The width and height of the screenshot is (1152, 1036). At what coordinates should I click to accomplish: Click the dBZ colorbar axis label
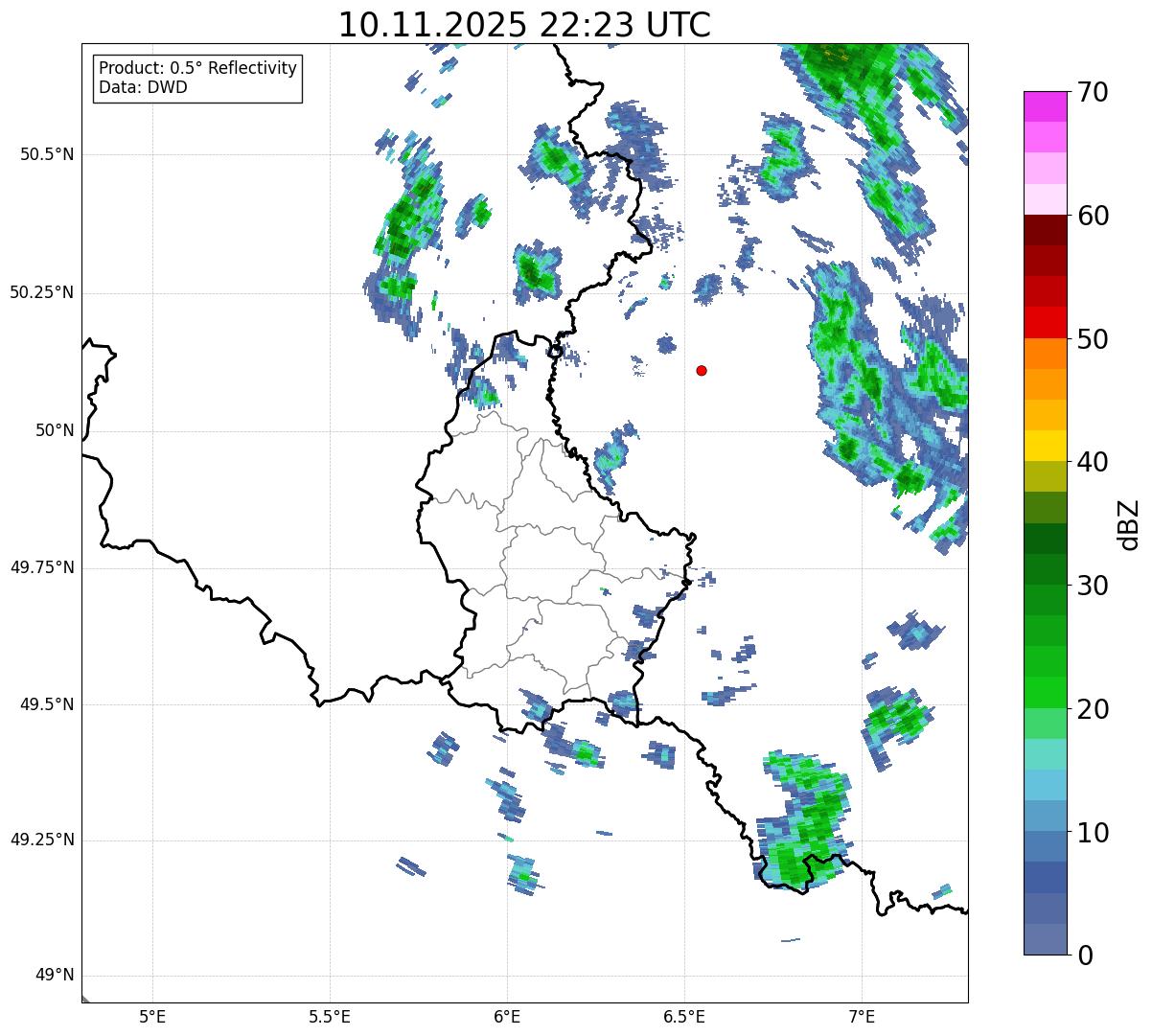[1130, 524]
